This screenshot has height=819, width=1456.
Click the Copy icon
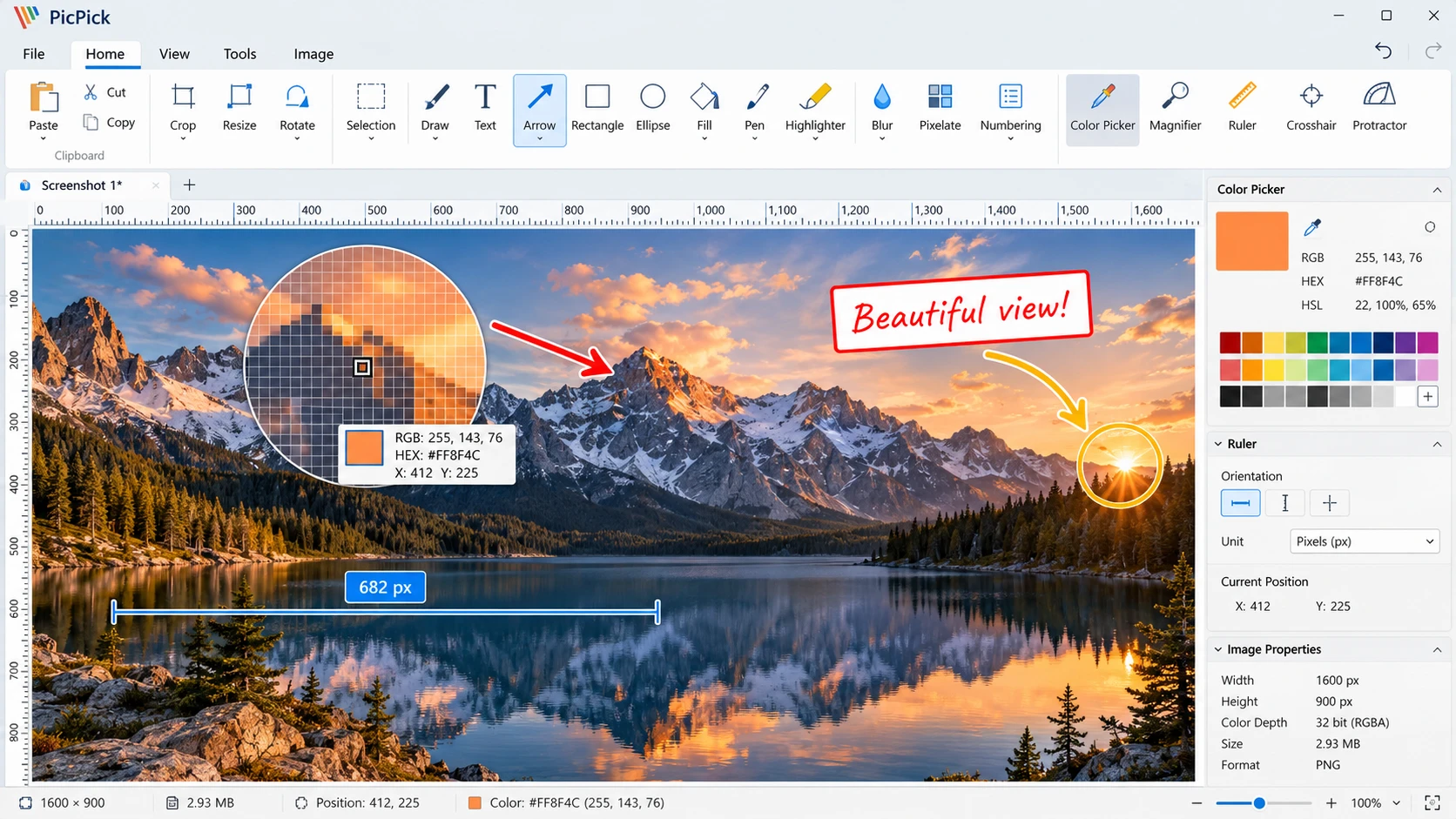coord(91,122)
